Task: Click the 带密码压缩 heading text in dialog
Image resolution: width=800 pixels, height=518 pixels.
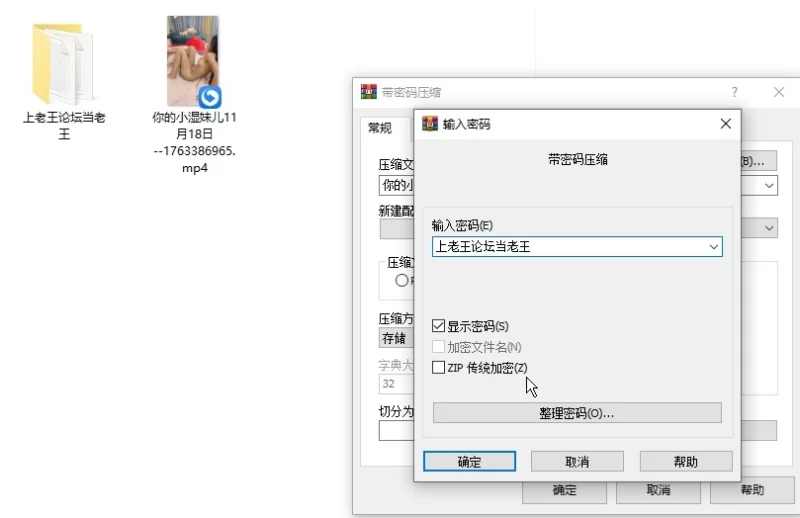Action: tap(578, 160)
